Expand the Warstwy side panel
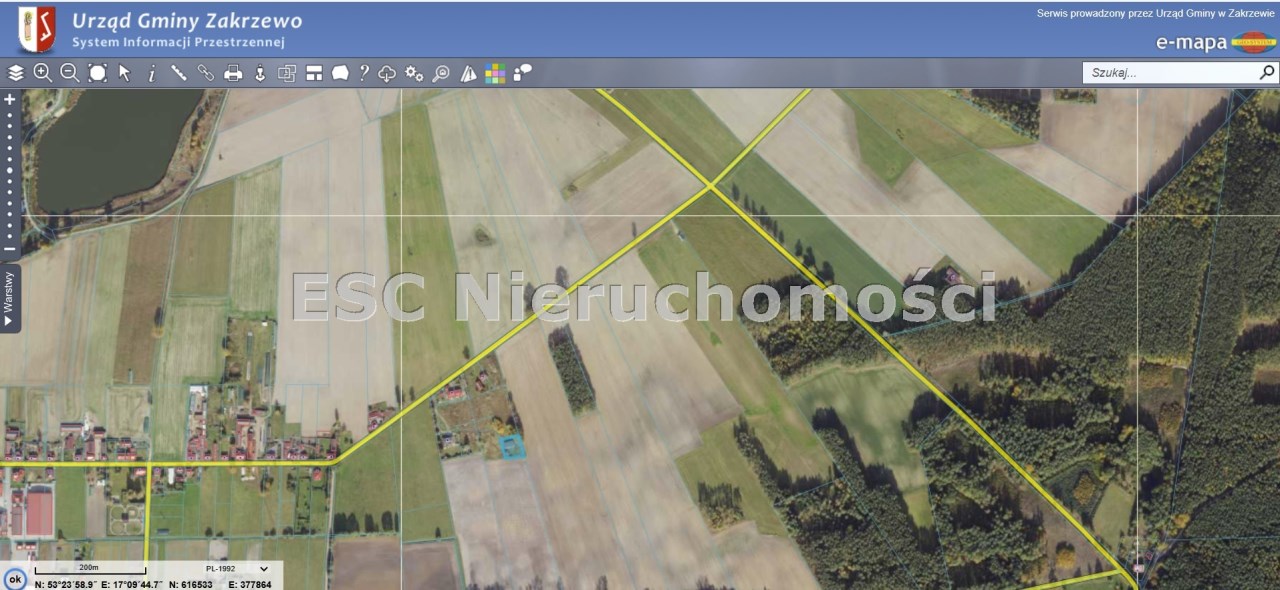 coord(9,297)
